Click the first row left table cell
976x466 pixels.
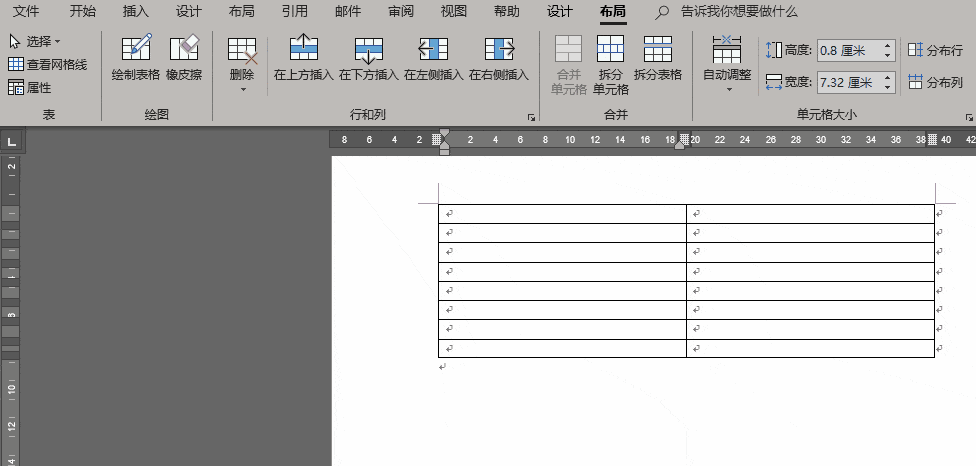click(x=562, y=214)
